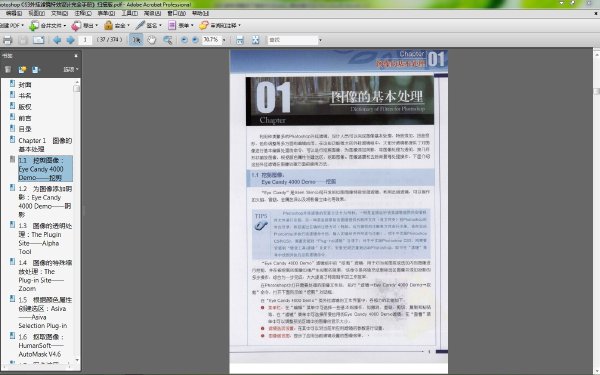The image size is (600, 375).
Task: Click the page number input field
Action: coord(85,40)
